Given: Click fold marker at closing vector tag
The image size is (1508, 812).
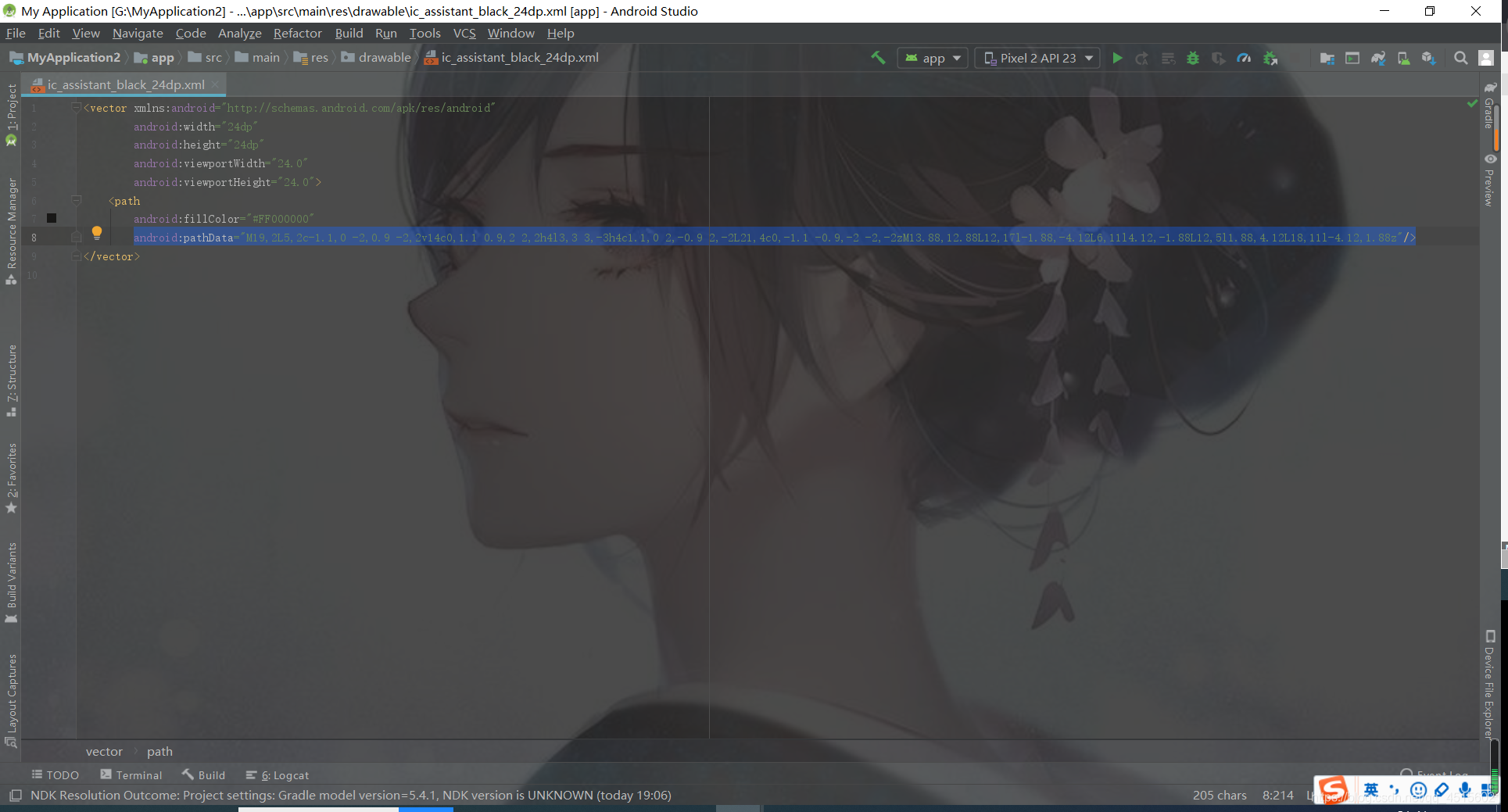Looking at the screenshot, I should [x=76, y=256].
